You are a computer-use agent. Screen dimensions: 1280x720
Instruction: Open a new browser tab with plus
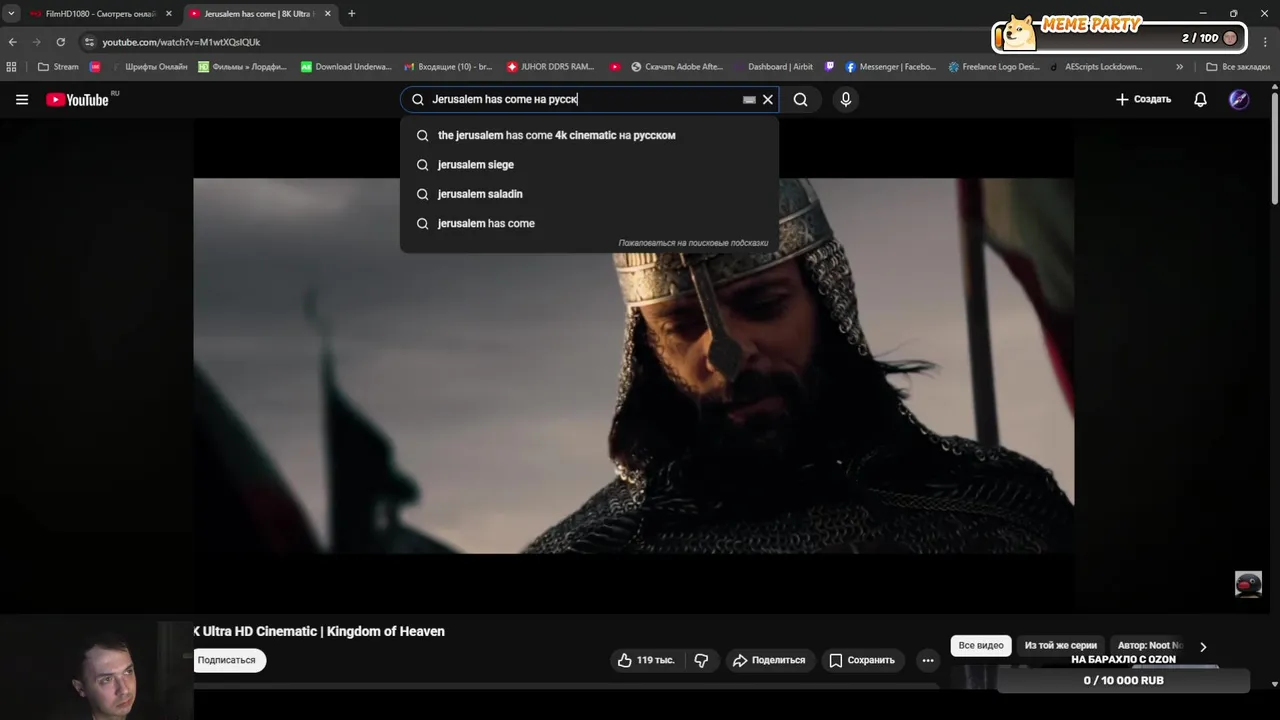(x=351, y=14)
